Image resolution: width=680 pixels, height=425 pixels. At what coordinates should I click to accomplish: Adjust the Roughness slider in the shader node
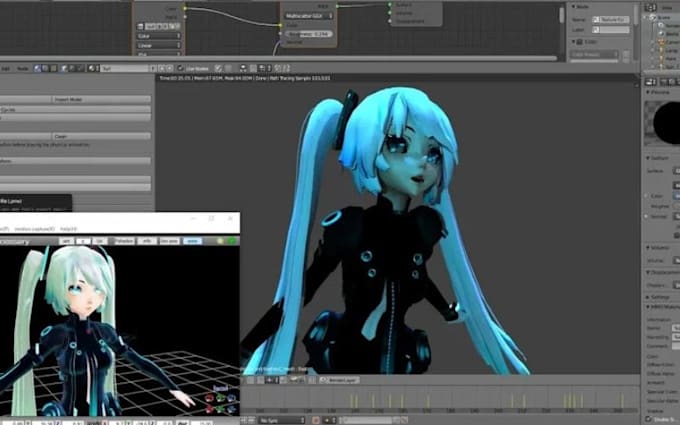(x=309, y=34)
